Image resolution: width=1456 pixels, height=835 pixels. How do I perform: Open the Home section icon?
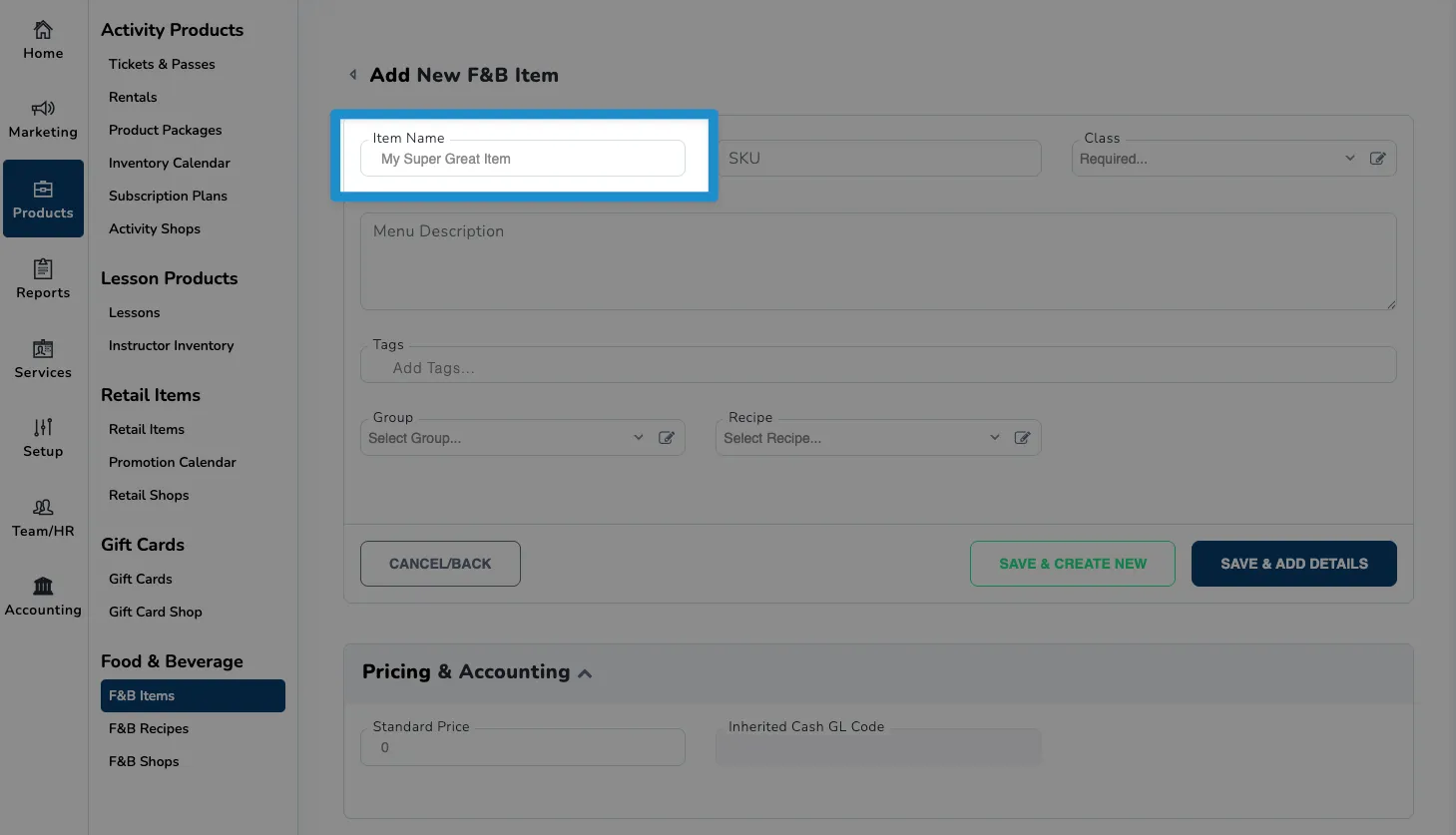click(43, 30)
